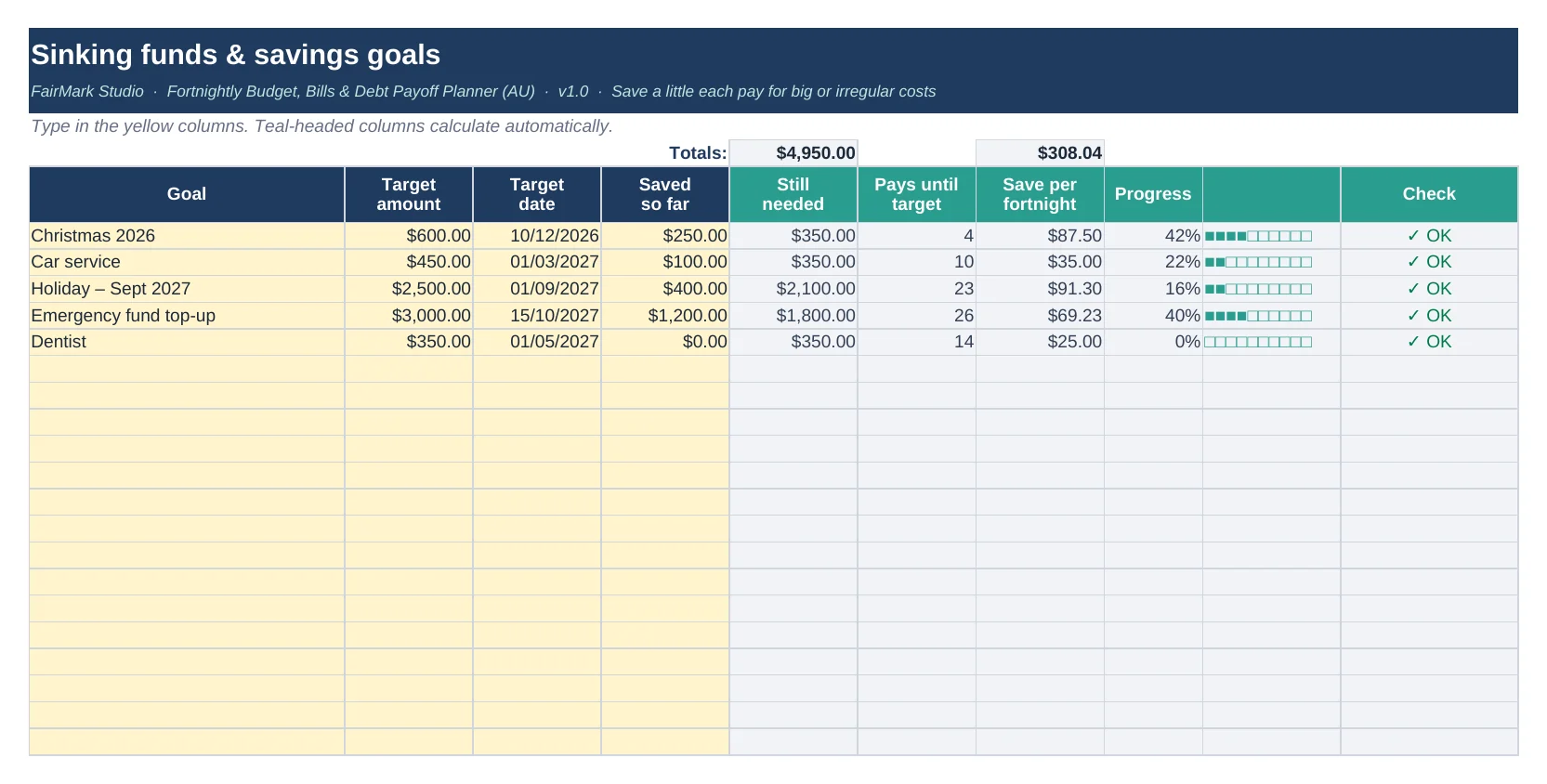1547x784 pixels.
Task: Select the 'Target amount' column header
Action: click(x=409, y=194)
